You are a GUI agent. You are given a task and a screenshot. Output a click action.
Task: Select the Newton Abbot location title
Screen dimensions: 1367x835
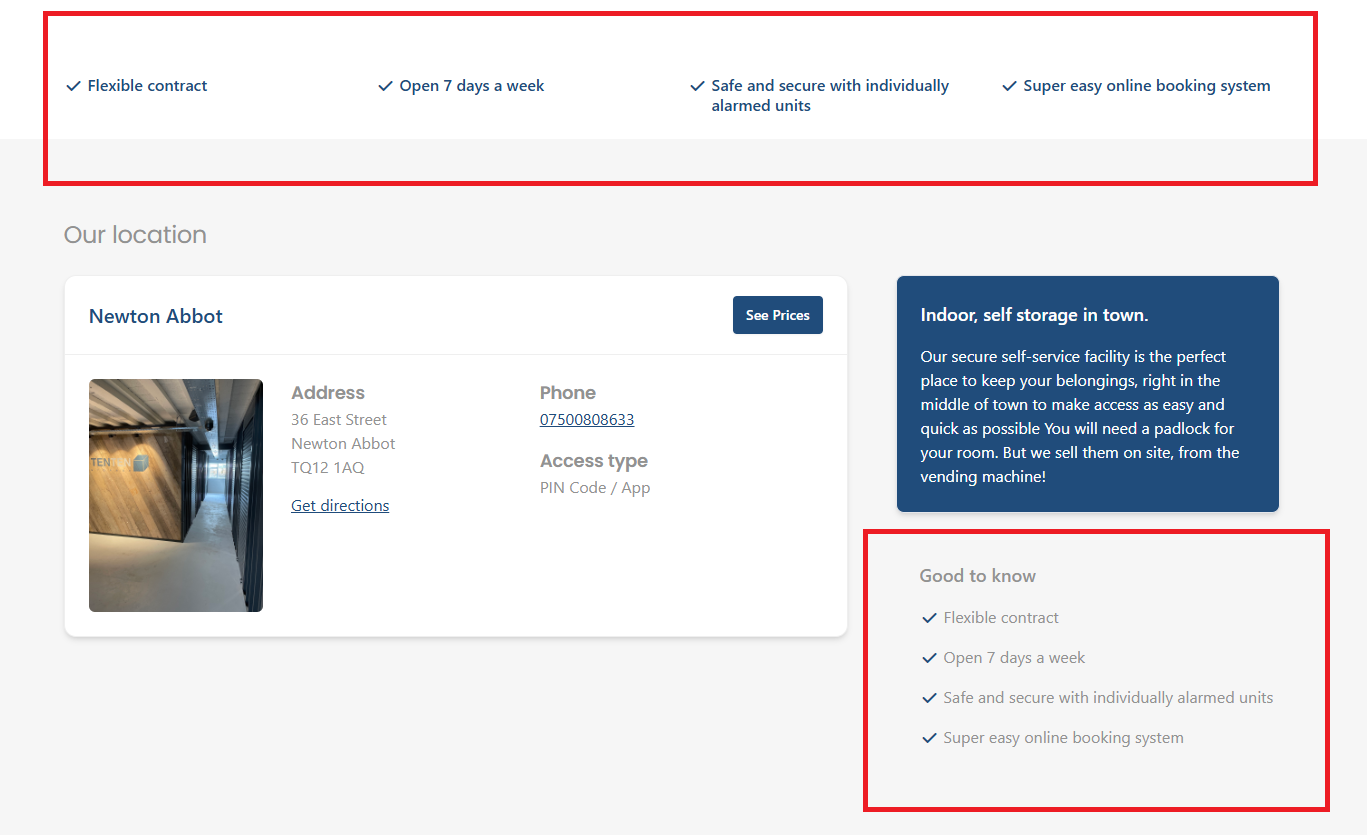point(156,316)
